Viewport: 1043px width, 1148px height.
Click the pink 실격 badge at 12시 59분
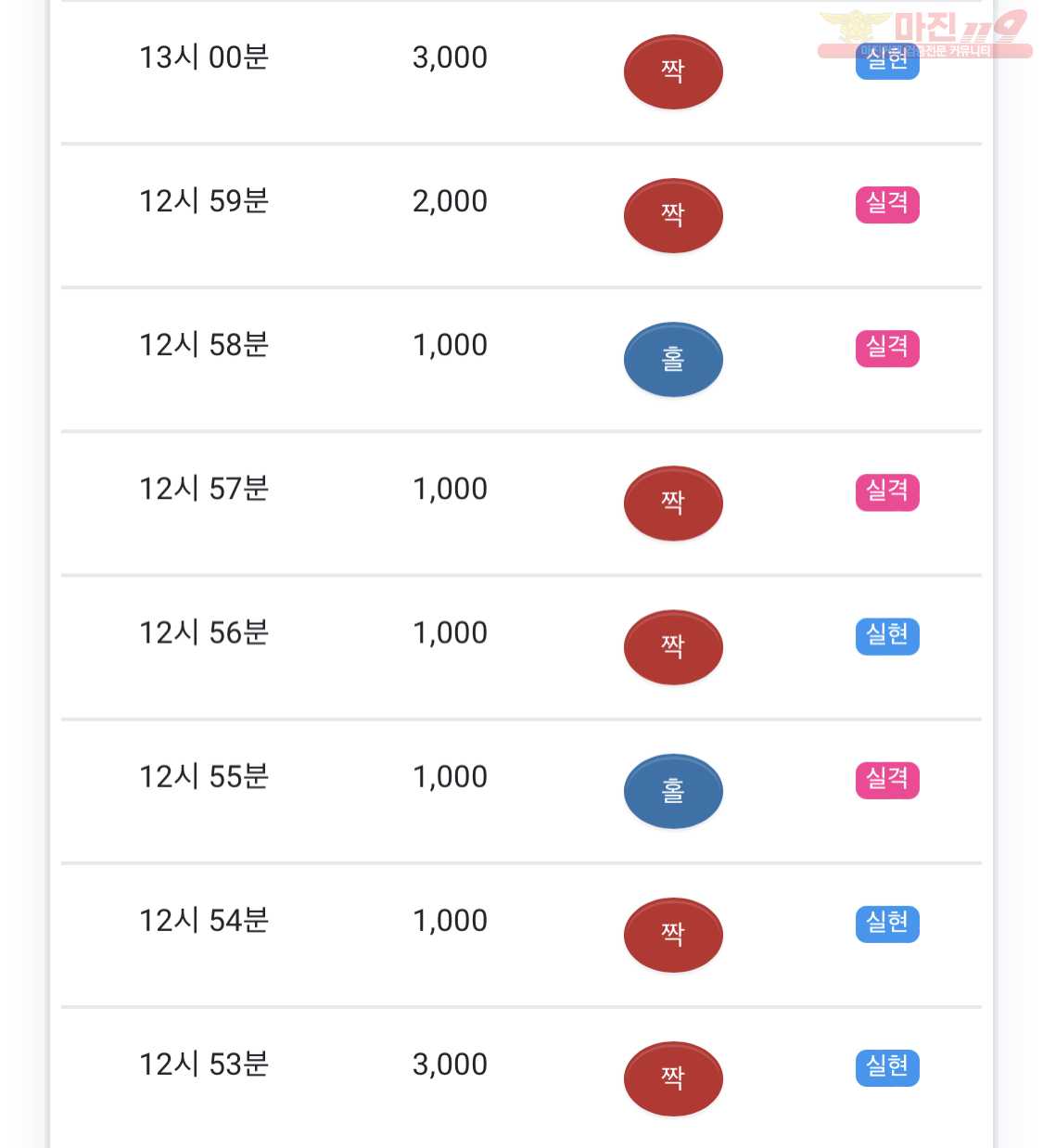coord(887,204)
